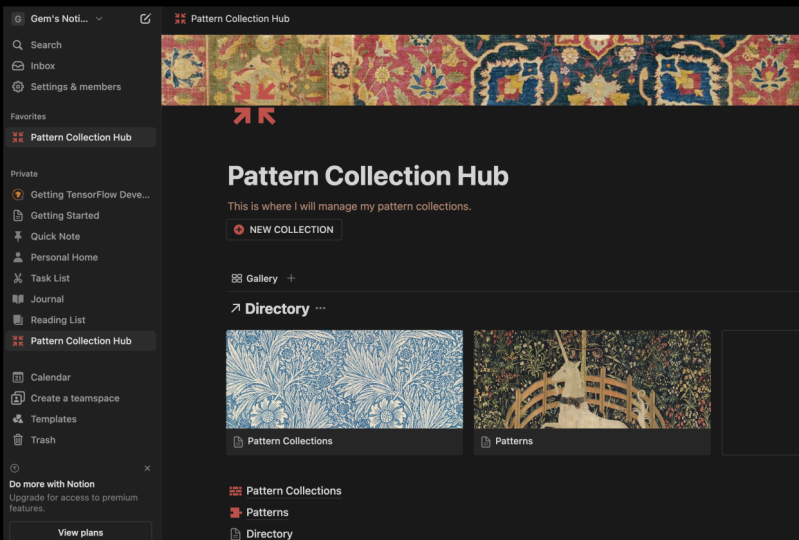Click the Directory document icon at bottom

(235, 534)
